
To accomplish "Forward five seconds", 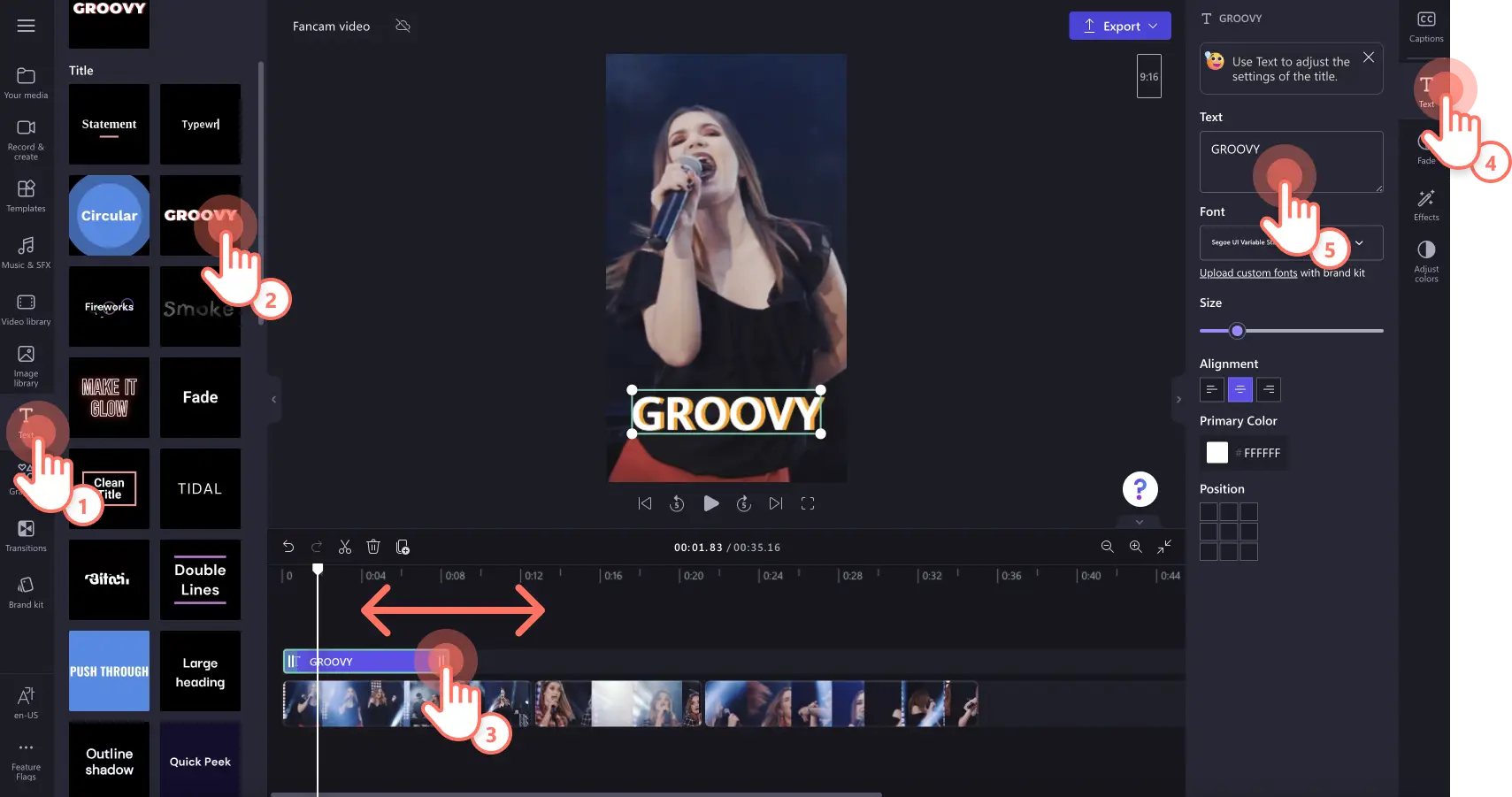I will click(x=744, y=503).
